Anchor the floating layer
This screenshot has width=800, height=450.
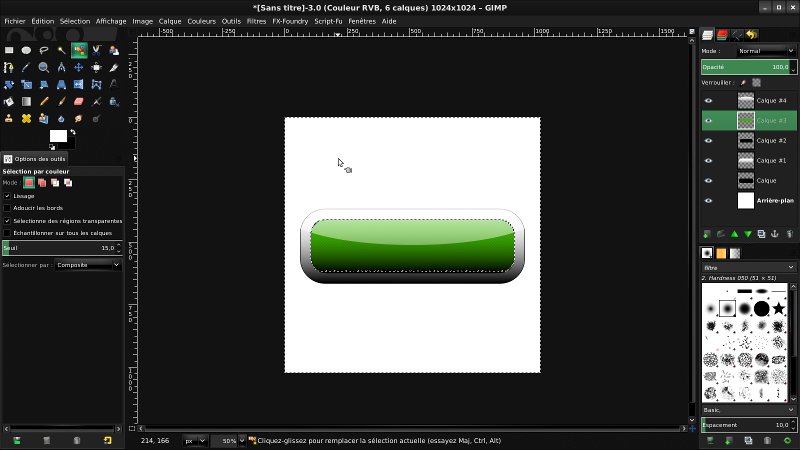point(775,234)
